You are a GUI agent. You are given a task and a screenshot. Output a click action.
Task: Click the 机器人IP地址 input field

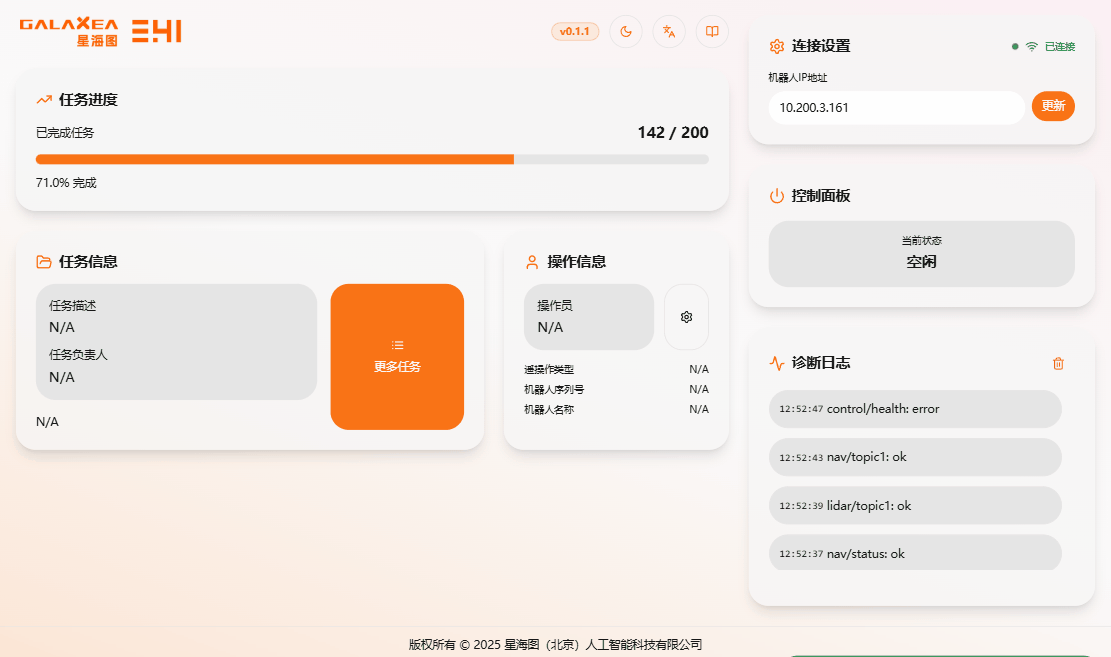895,106
